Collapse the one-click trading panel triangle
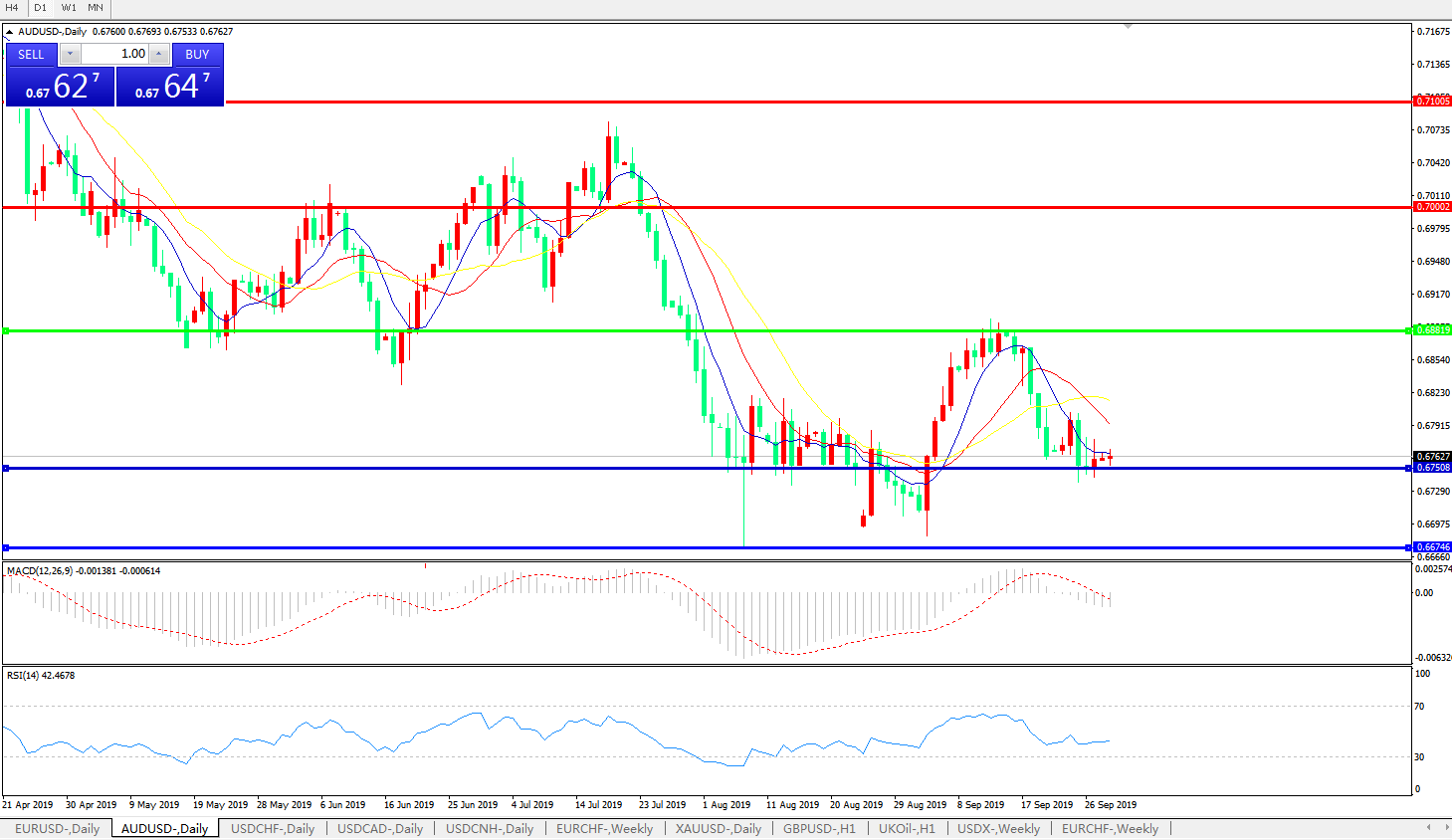1452x840 pixels. click(x=10, y=32)
